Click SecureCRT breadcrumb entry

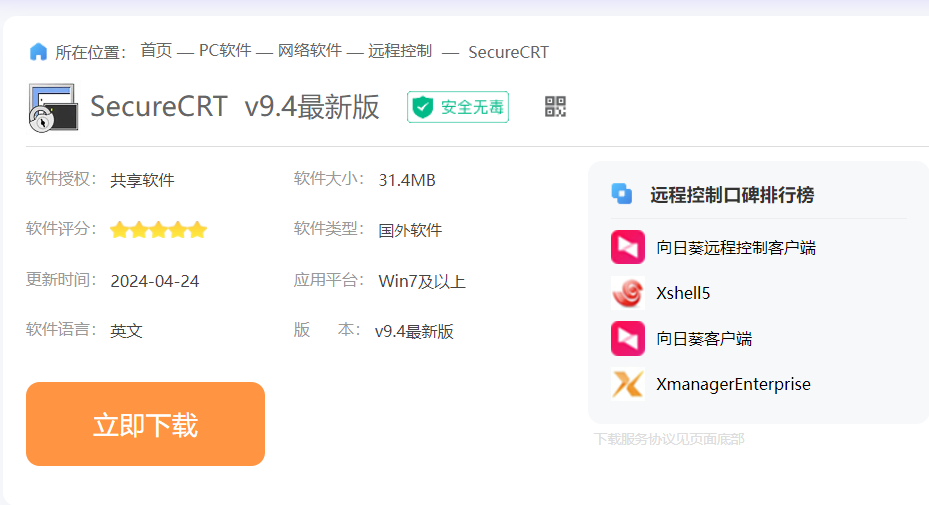pos(508,52)
